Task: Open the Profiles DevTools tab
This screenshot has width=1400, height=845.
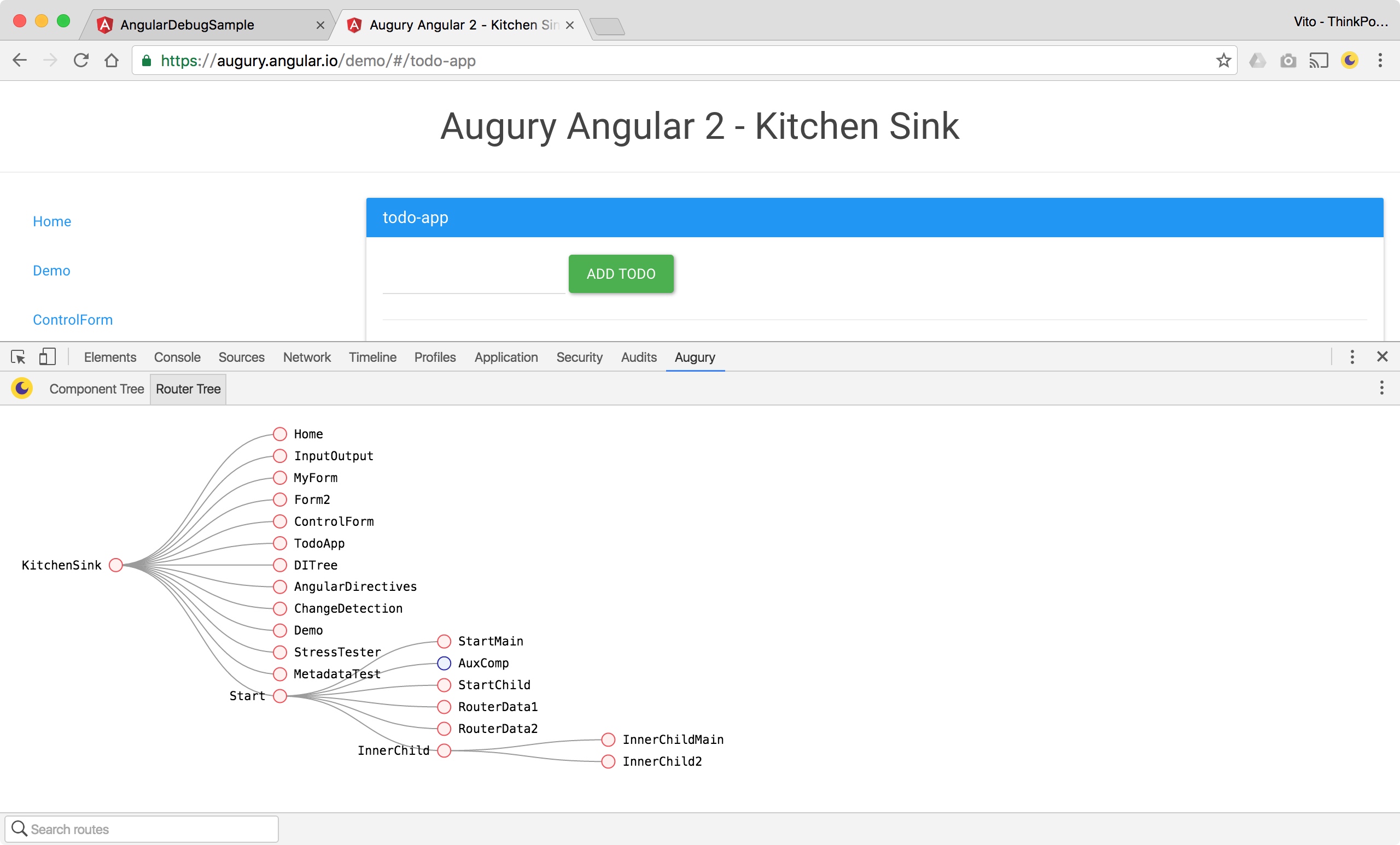Action: pos(435,357)
